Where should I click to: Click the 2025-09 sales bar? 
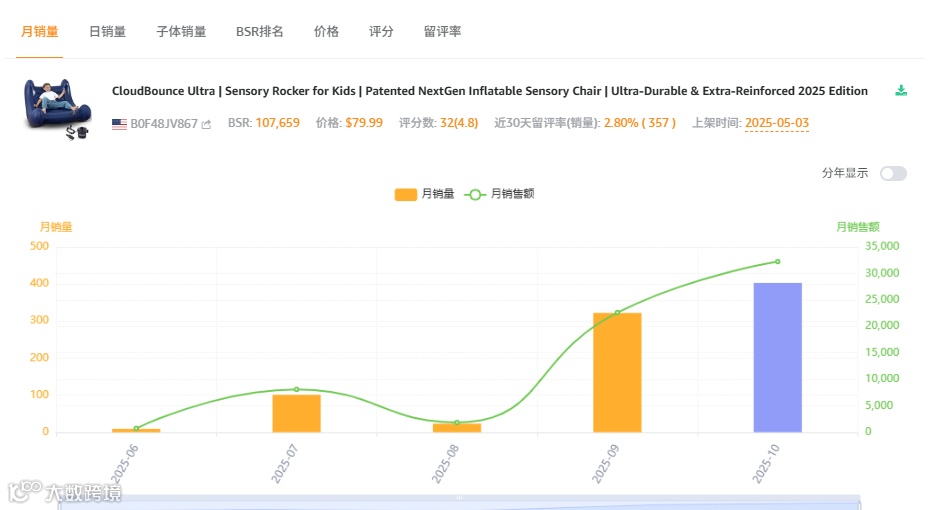(617, 372)
